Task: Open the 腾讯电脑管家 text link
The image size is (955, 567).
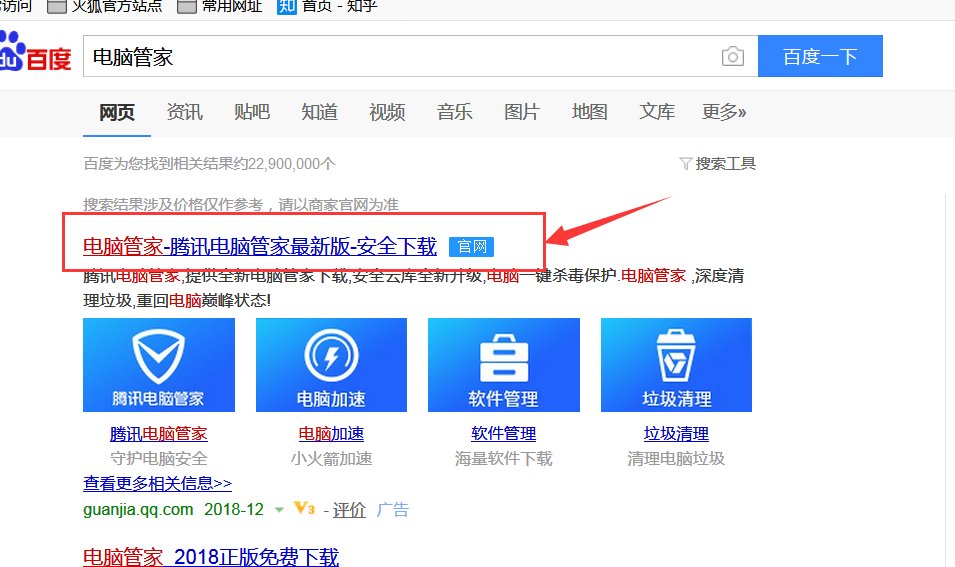Action: point(159,434)
